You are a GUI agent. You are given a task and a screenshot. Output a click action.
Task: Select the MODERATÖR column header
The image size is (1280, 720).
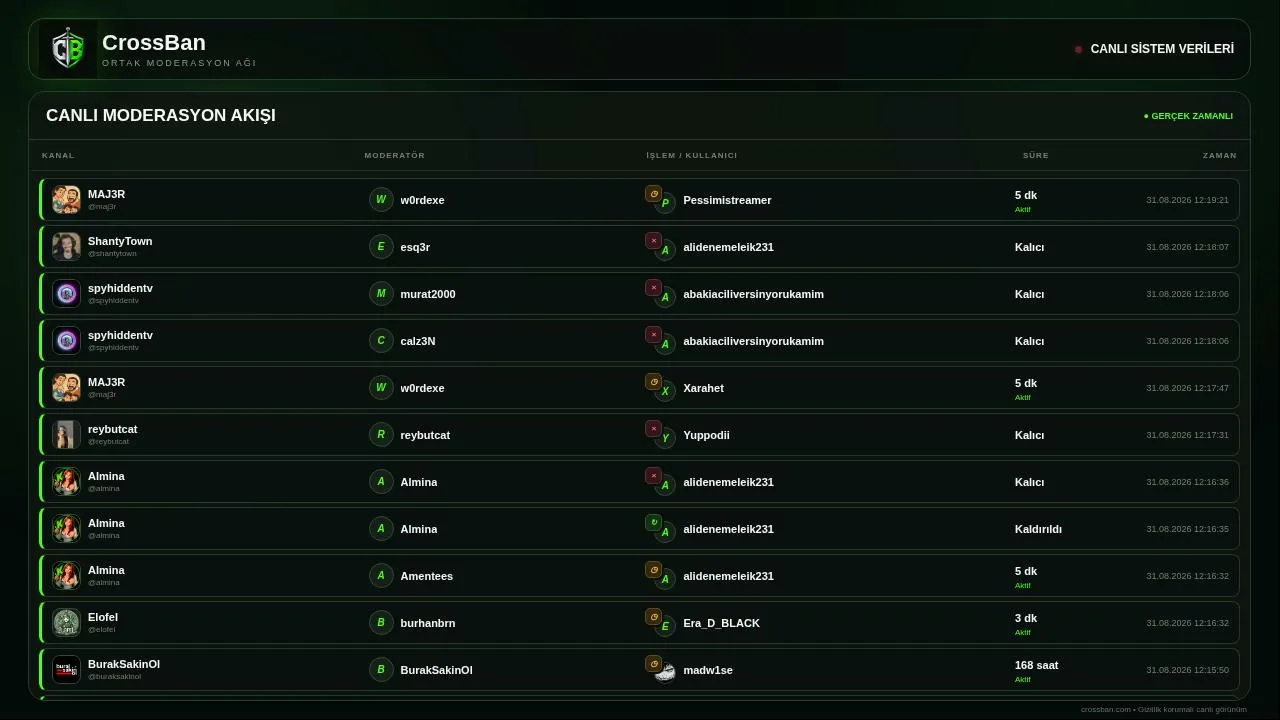(395, 155)
